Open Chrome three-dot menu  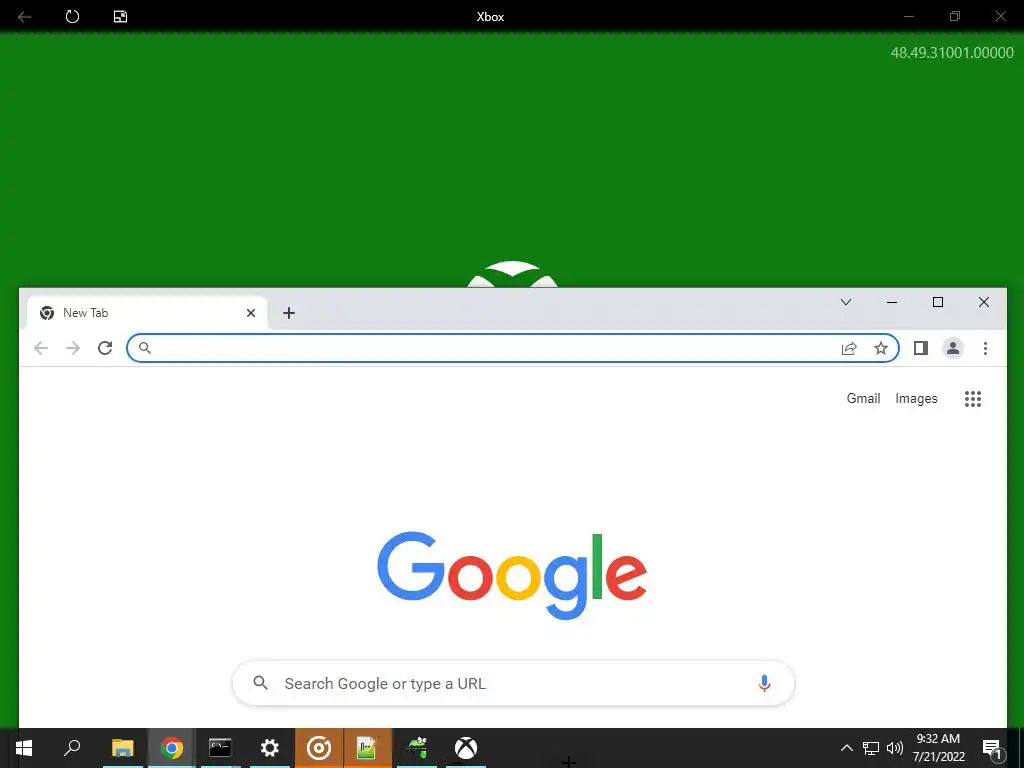[985, 348]
